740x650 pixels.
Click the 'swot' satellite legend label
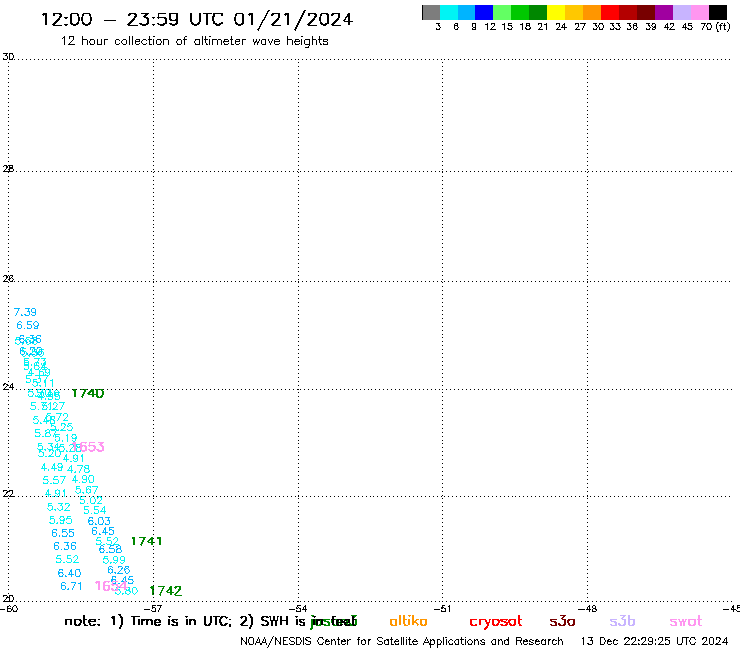tap(686, 622)
